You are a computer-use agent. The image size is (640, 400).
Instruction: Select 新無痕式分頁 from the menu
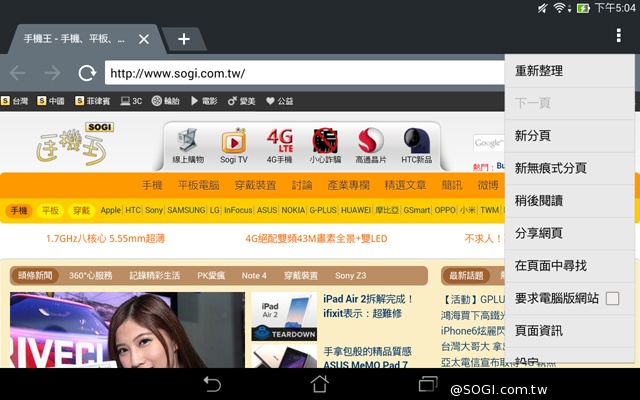(569, 168)
